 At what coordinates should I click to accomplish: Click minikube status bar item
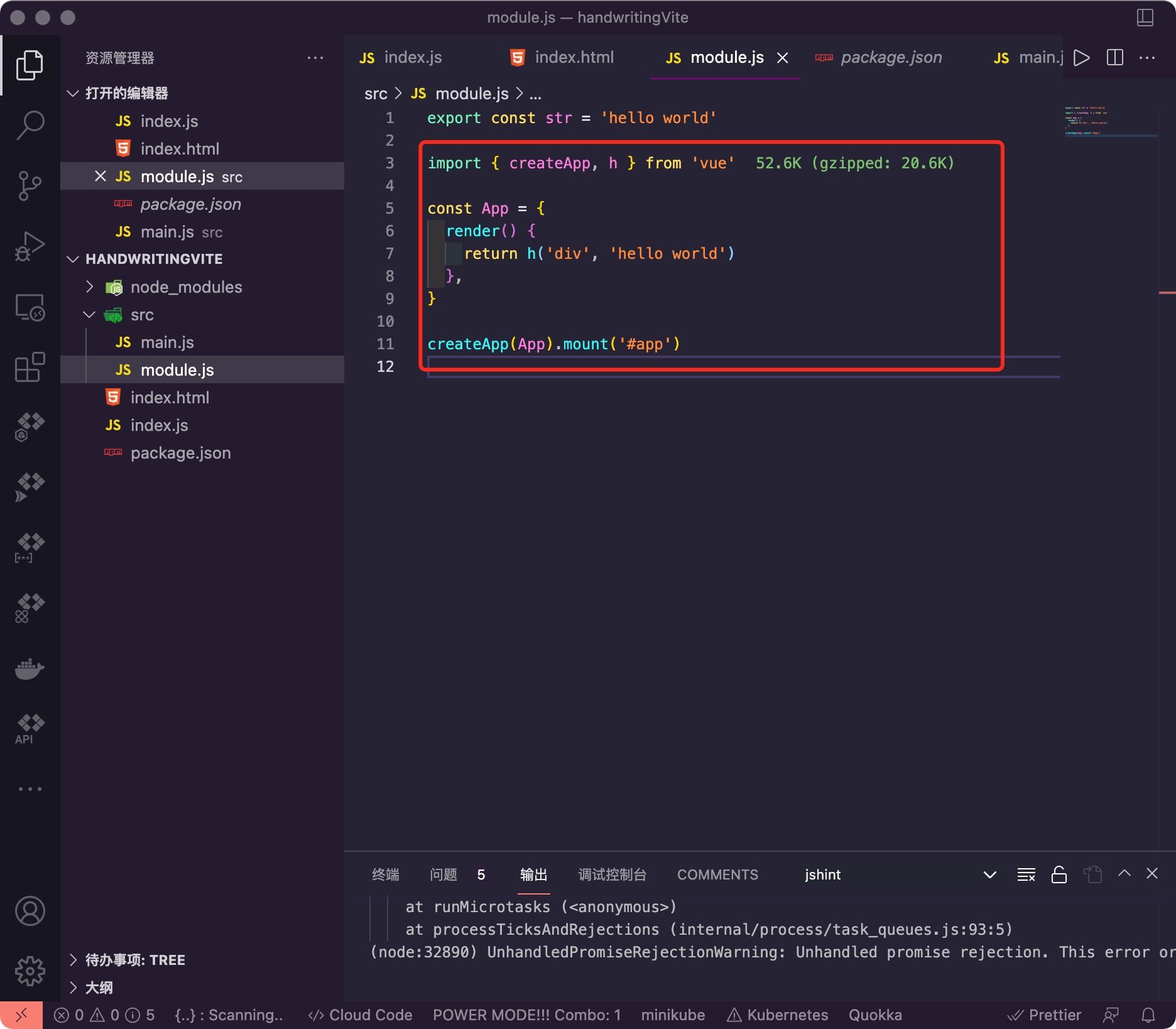(673, 1015)
